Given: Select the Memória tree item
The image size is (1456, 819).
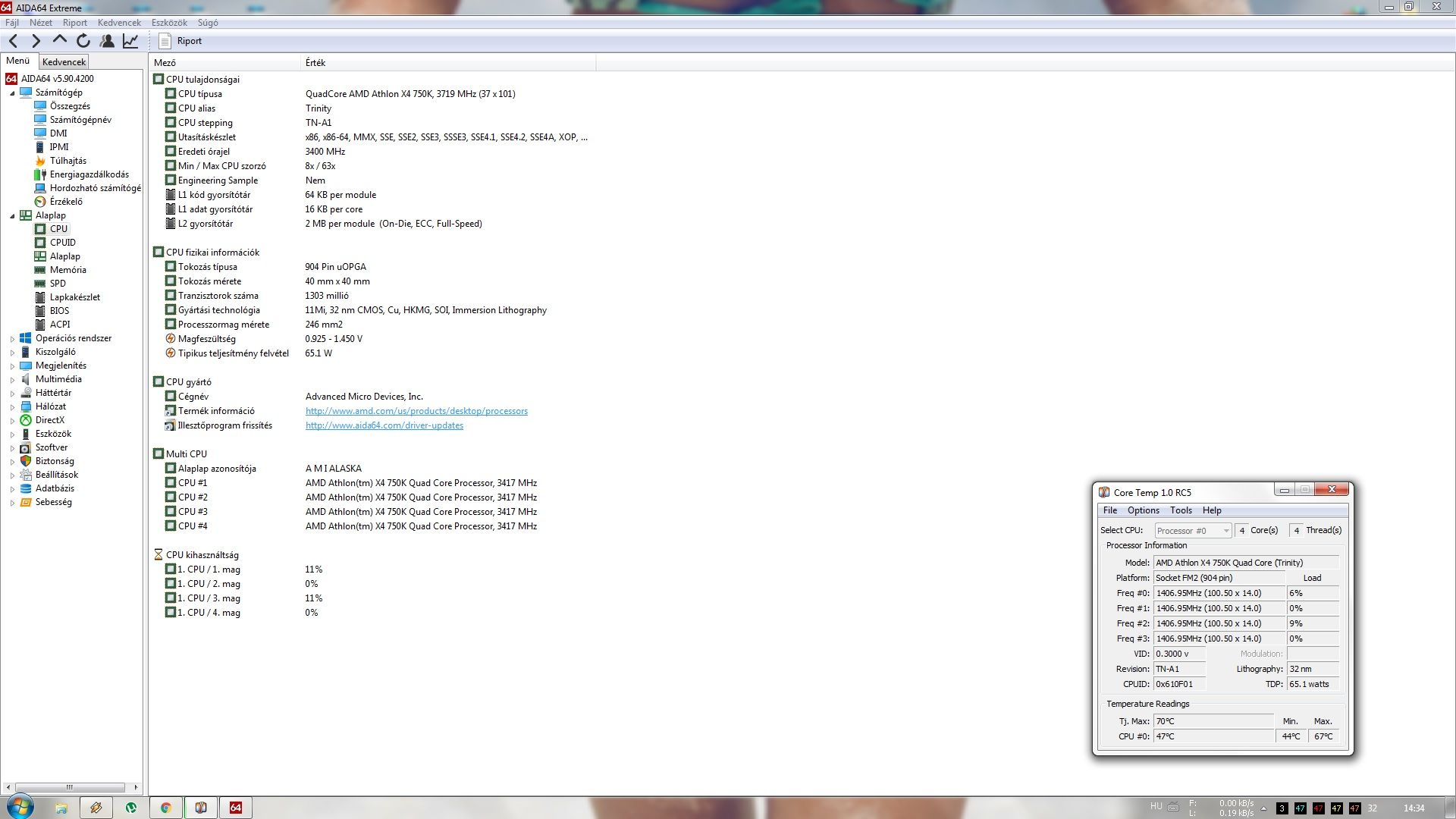Looking at the screenshot, I should (x=68, y=270).
